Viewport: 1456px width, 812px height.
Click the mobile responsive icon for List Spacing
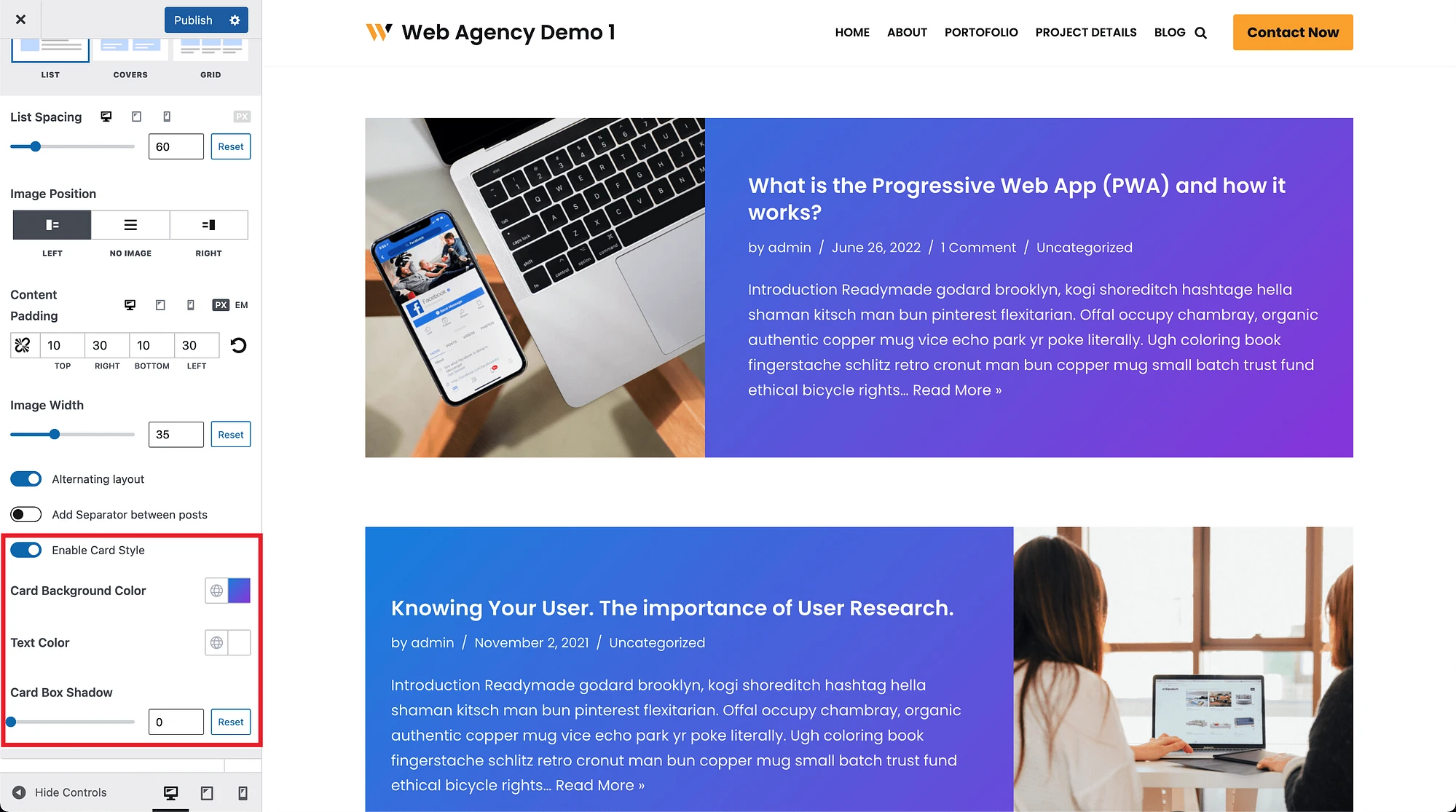click(x=165, y=117)
